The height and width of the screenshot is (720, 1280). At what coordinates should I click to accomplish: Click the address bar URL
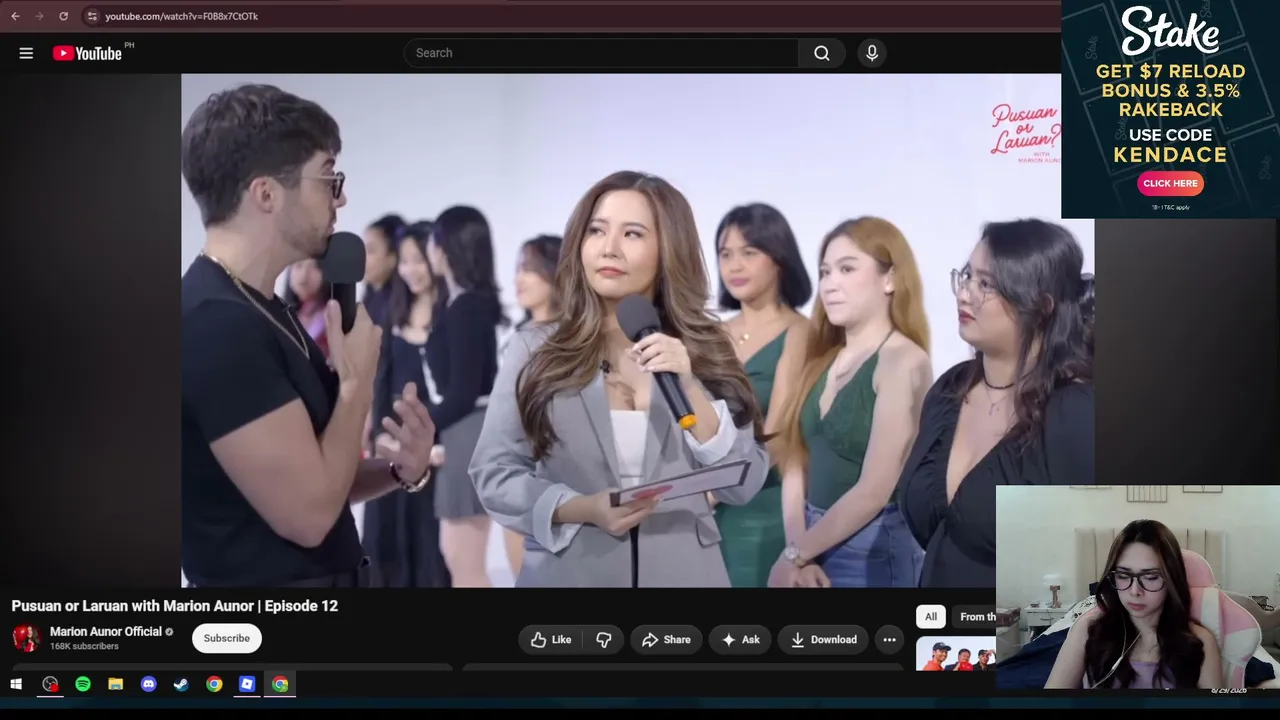tap(182, 16)
